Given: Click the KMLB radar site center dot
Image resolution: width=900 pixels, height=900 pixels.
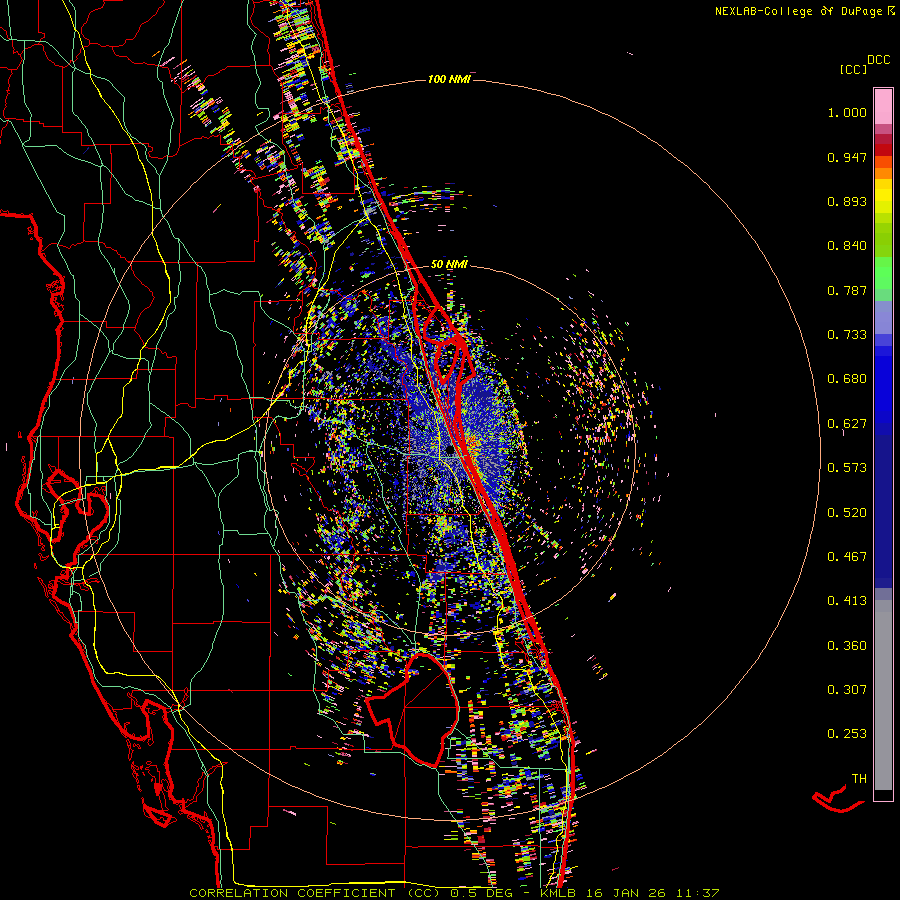Looking at the screenshot, I should [x=450, y=451].
